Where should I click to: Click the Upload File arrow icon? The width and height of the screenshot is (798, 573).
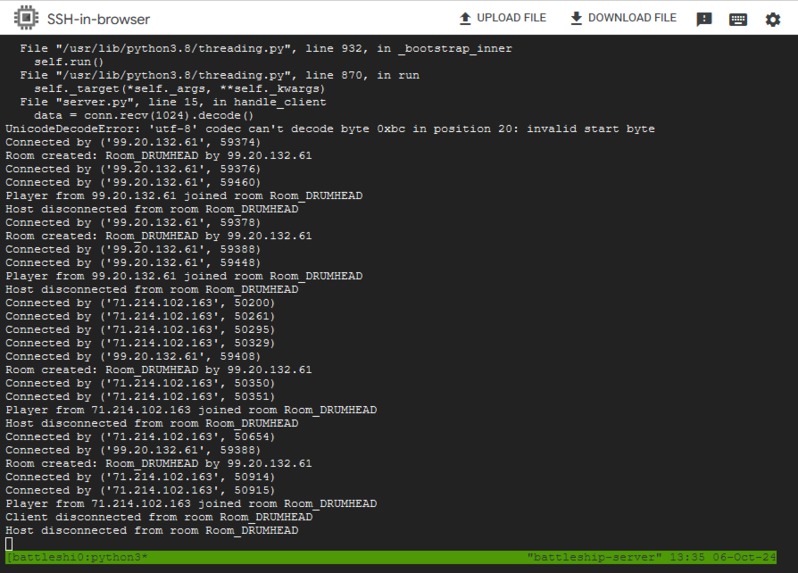465,18
